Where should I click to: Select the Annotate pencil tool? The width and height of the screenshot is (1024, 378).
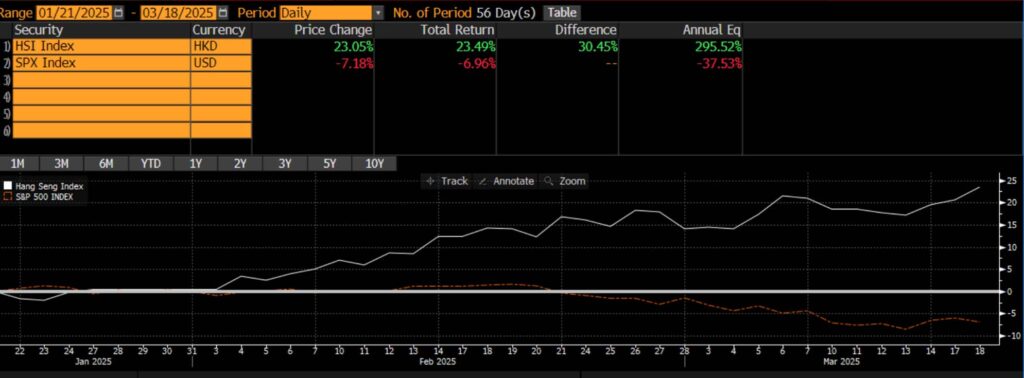(x=506, y=181)
